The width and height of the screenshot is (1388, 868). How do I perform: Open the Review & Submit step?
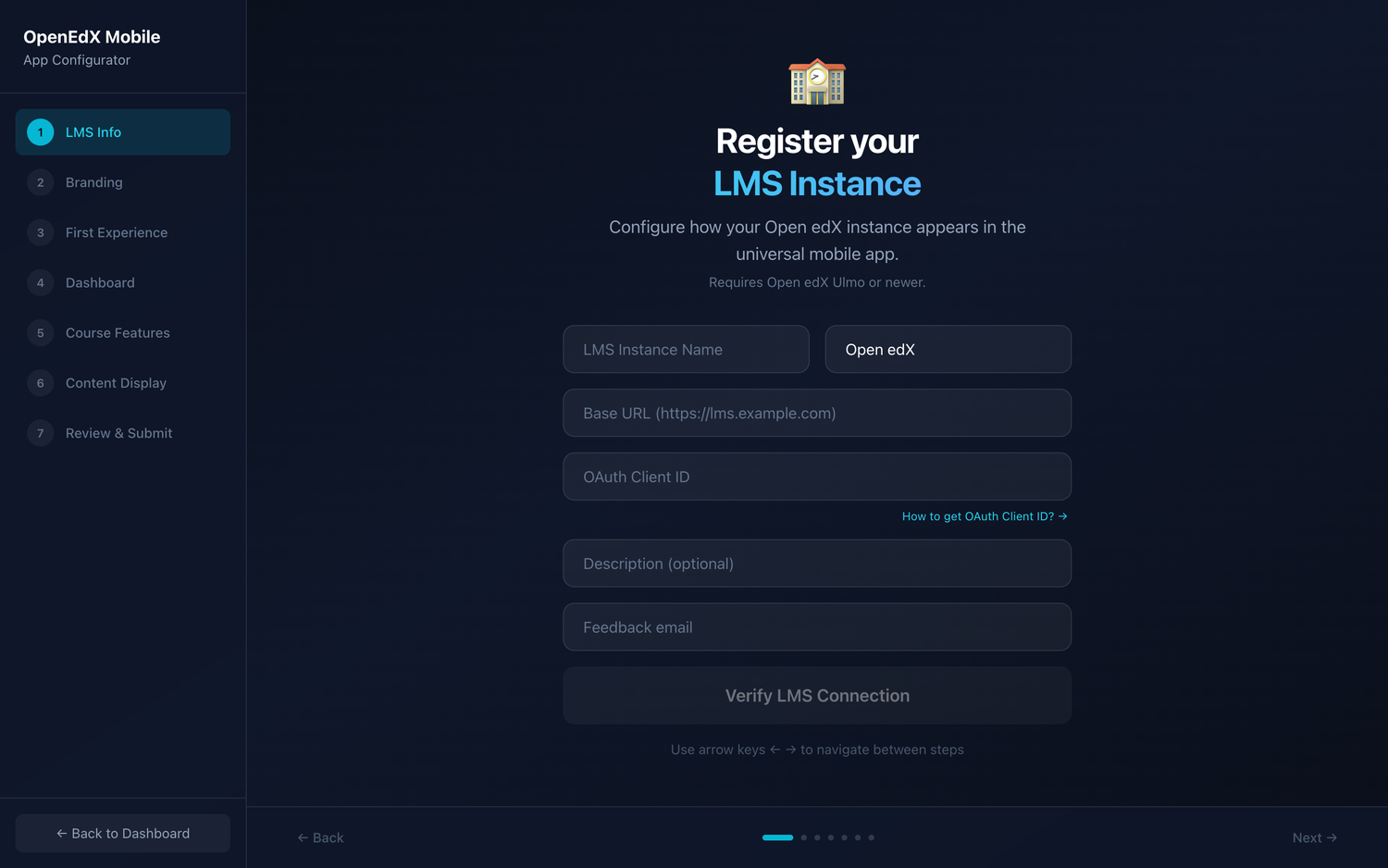coord(123,432)
